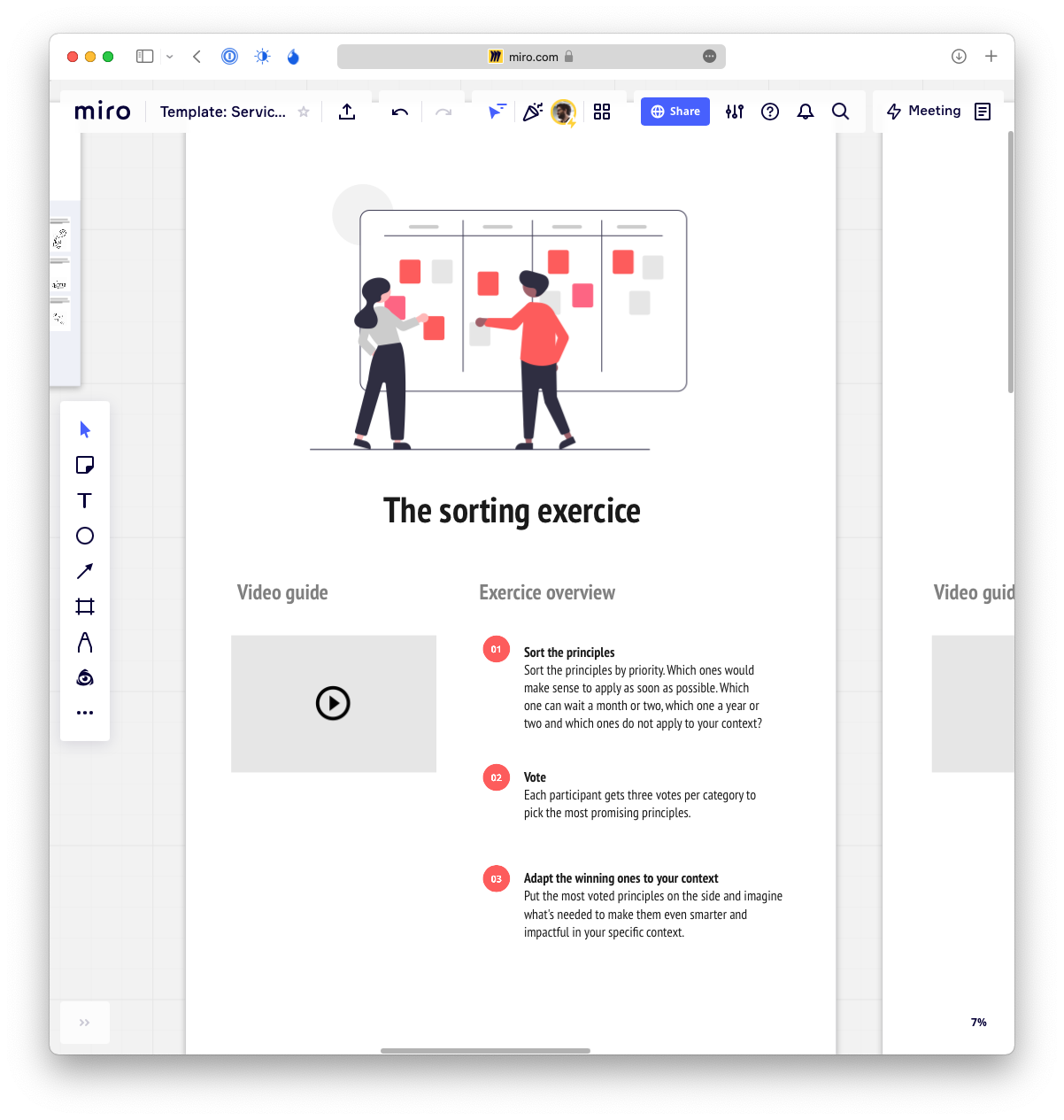This screenshot has width=1064, height=1120.
Task: Toggle the Safari sidebar
Action: [145, 57]
